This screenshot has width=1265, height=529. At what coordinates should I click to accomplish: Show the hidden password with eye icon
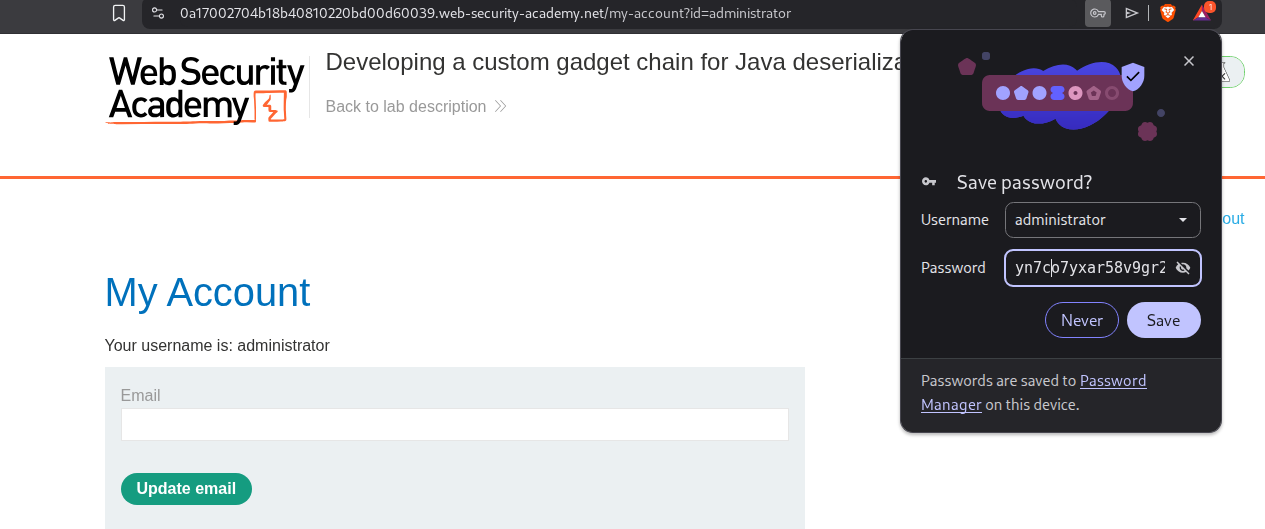pos(1183,268)
